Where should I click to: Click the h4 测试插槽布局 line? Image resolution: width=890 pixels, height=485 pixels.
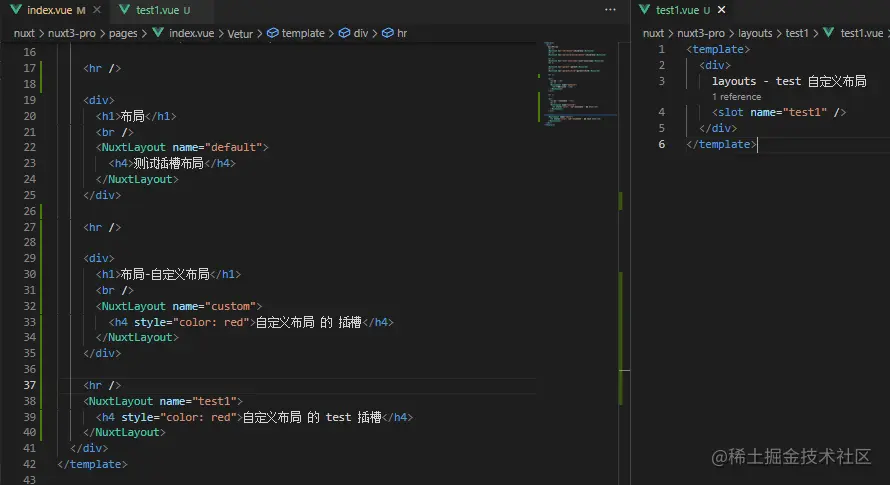pos(172,164)
